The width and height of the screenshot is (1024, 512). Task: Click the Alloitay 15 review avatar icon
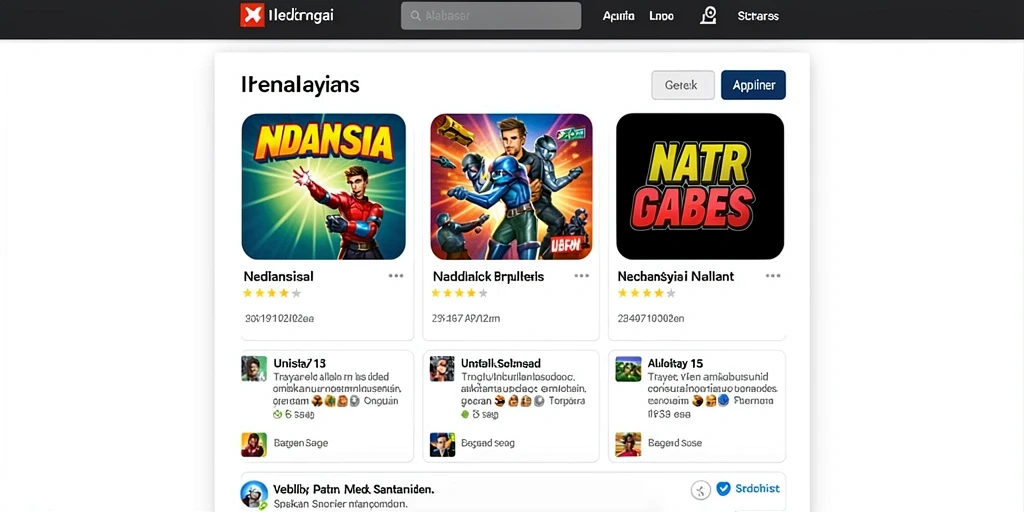628,368
